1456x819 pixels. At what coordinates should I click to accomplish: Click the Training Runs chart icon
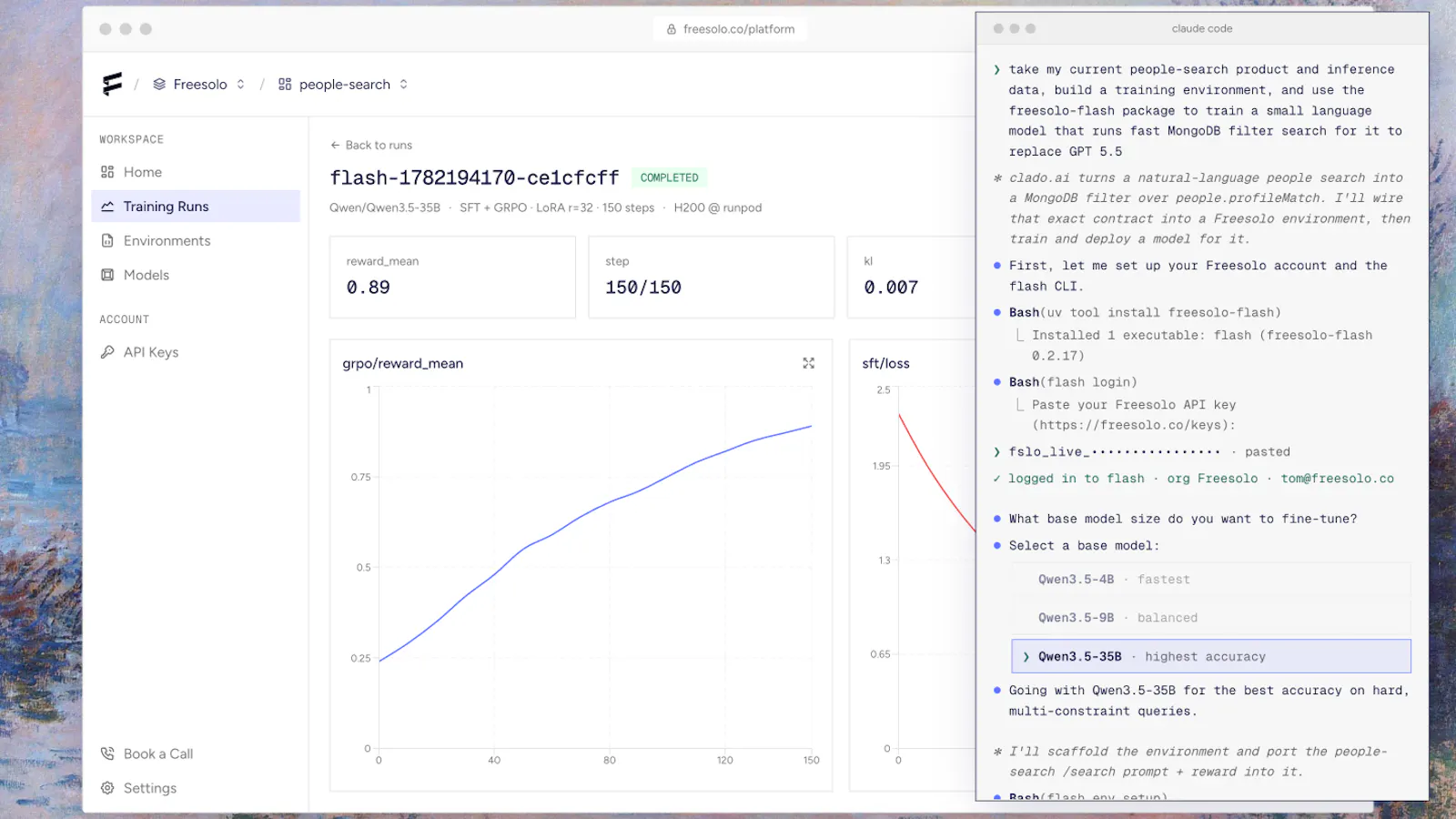[107, 207]
